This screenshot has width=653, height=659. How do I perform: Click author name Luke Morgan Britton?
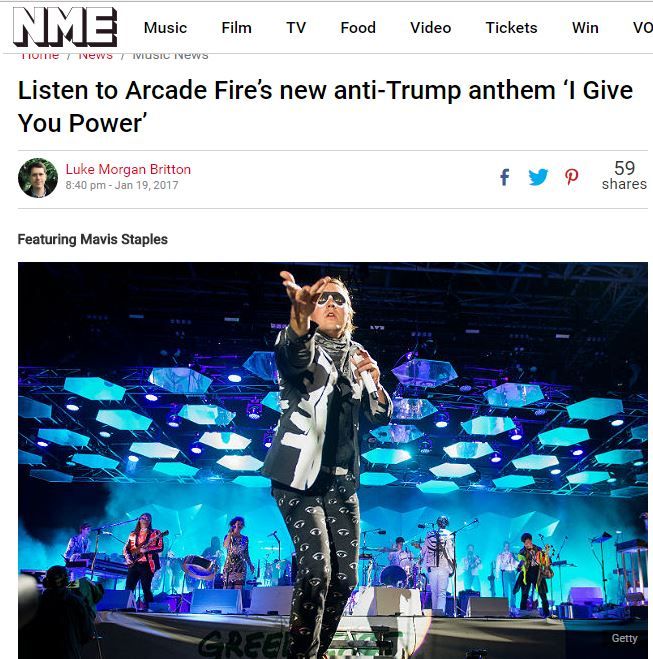pos(128,169)
